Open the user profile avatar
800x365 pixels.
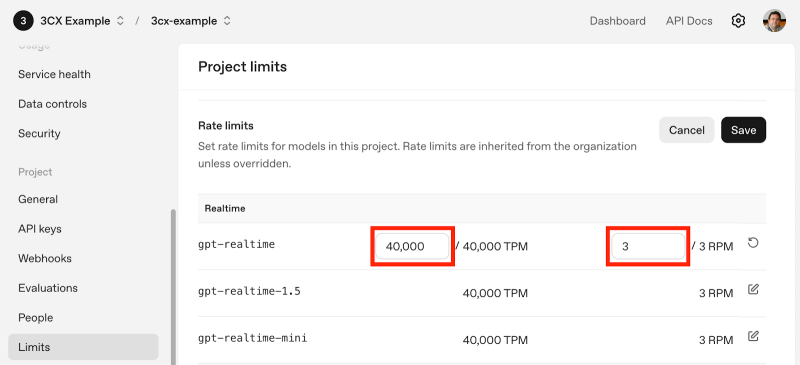click(x=774, y=21)
